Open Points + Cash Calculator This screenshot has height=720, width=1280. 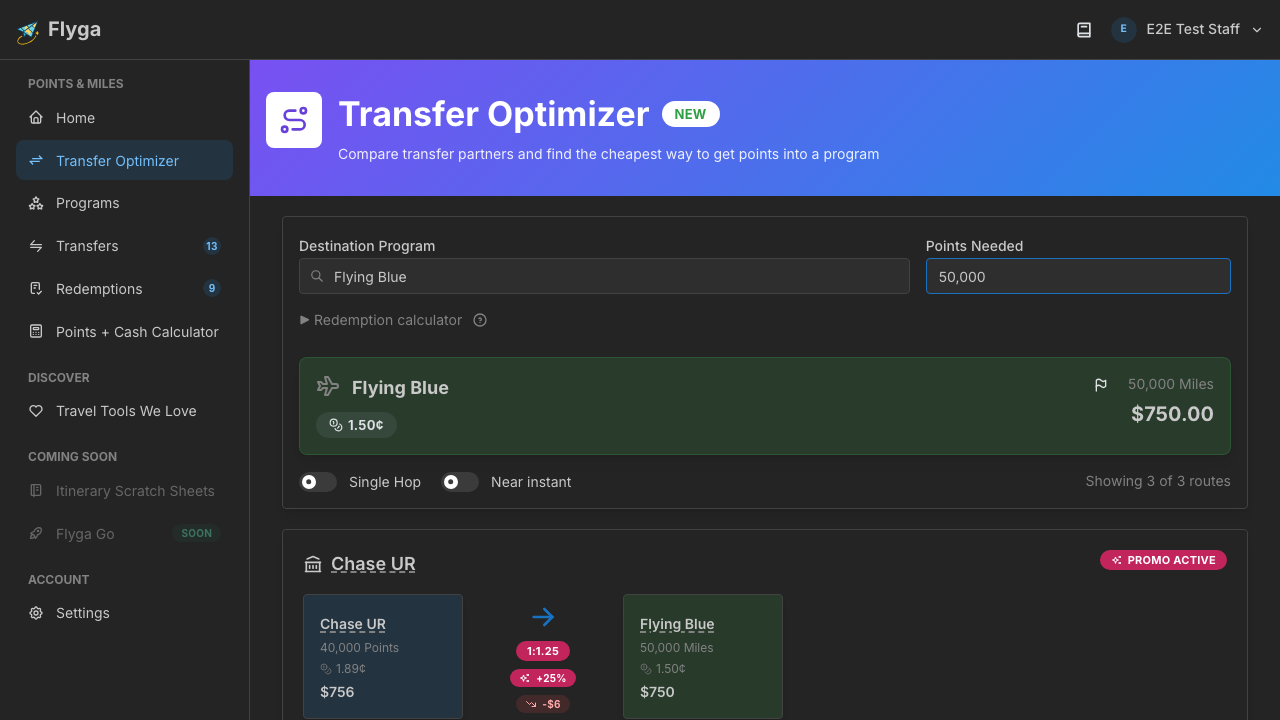[124, 332]
